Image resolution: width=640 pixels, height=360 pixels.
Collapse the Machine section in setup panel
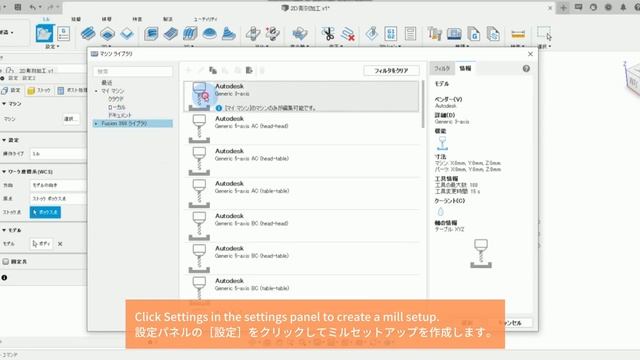[4, 104]
